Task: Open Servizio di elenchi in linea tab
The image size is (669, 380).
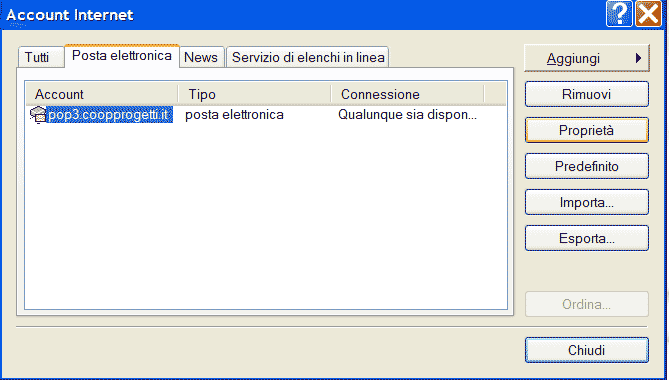Action: click(308, 57)
